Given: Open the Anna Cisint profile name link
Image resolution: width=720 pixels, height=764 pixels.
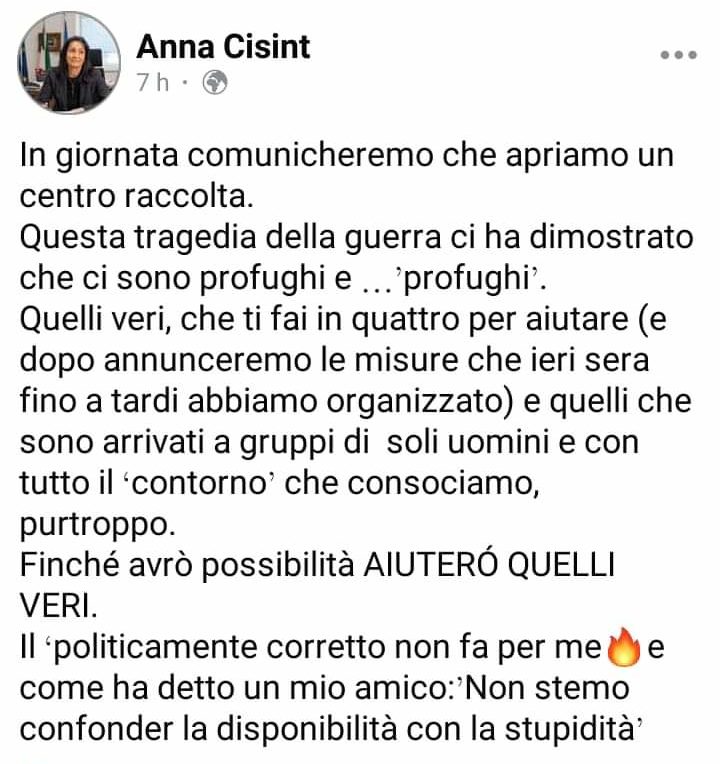Looking at the screenshot, I should point(223,47).
